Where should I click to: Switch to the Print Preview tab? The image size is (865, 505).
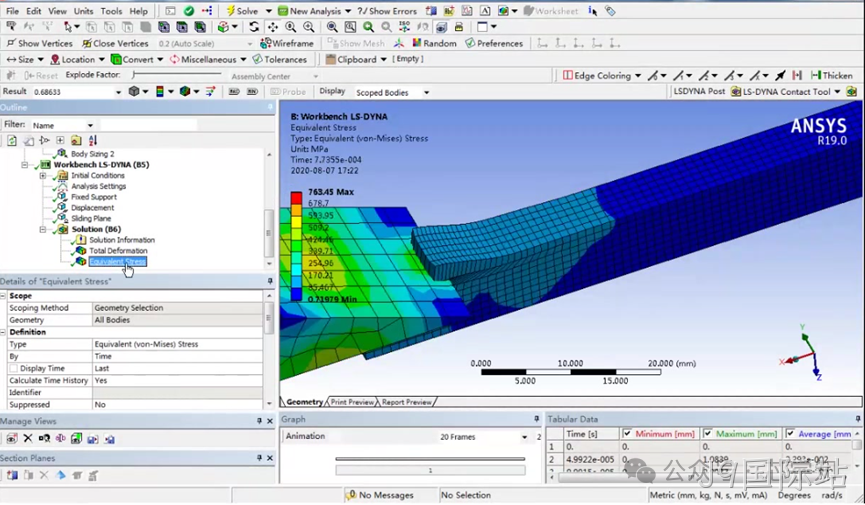click(x=353, y=402)
